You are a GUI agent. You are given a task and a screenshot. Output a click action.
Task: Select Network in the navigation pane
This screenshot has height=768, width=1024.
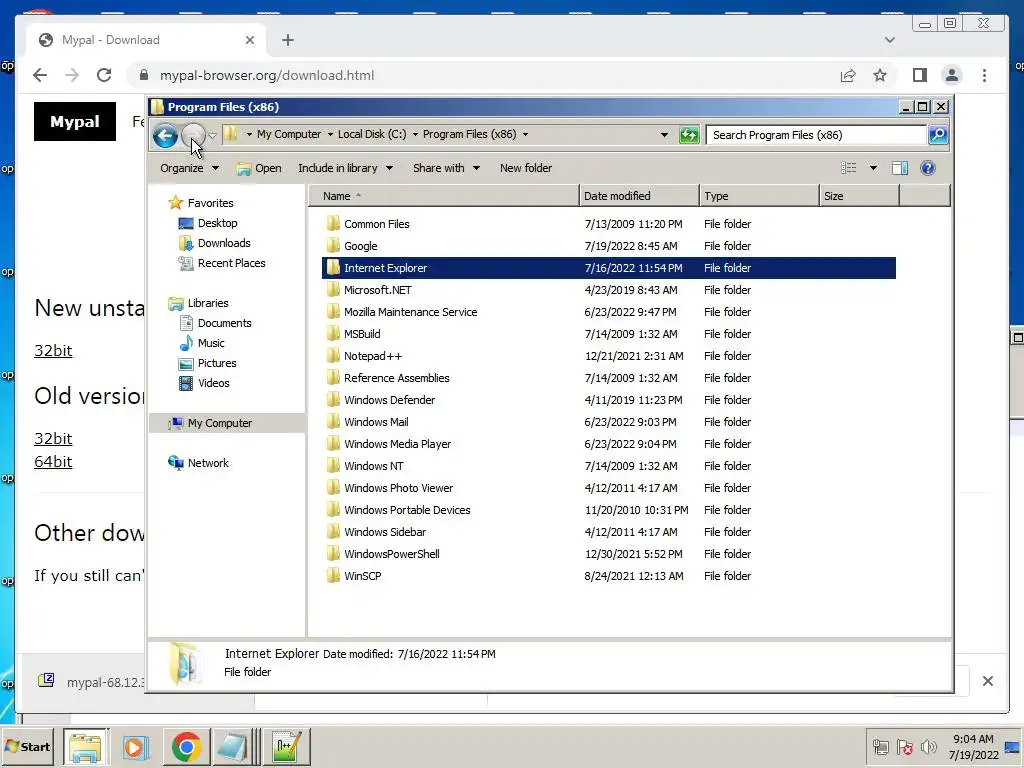[199, 463]
